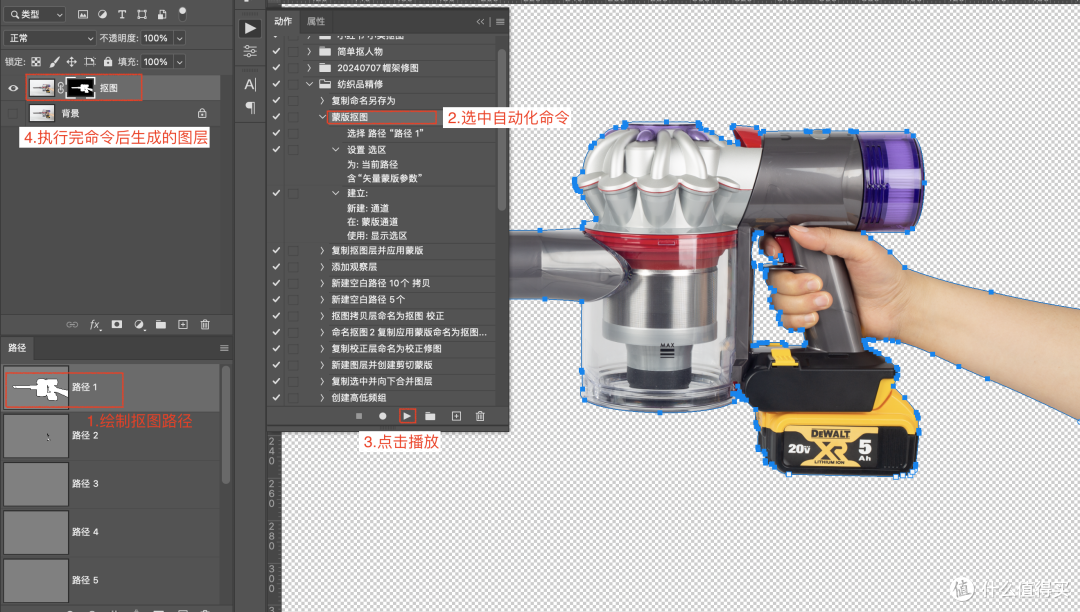Image resolution: width=1080 pixels, height=612 pixels.
Task: Collapse the 蒙版抠图 action
Action: (x=322, y=117)
